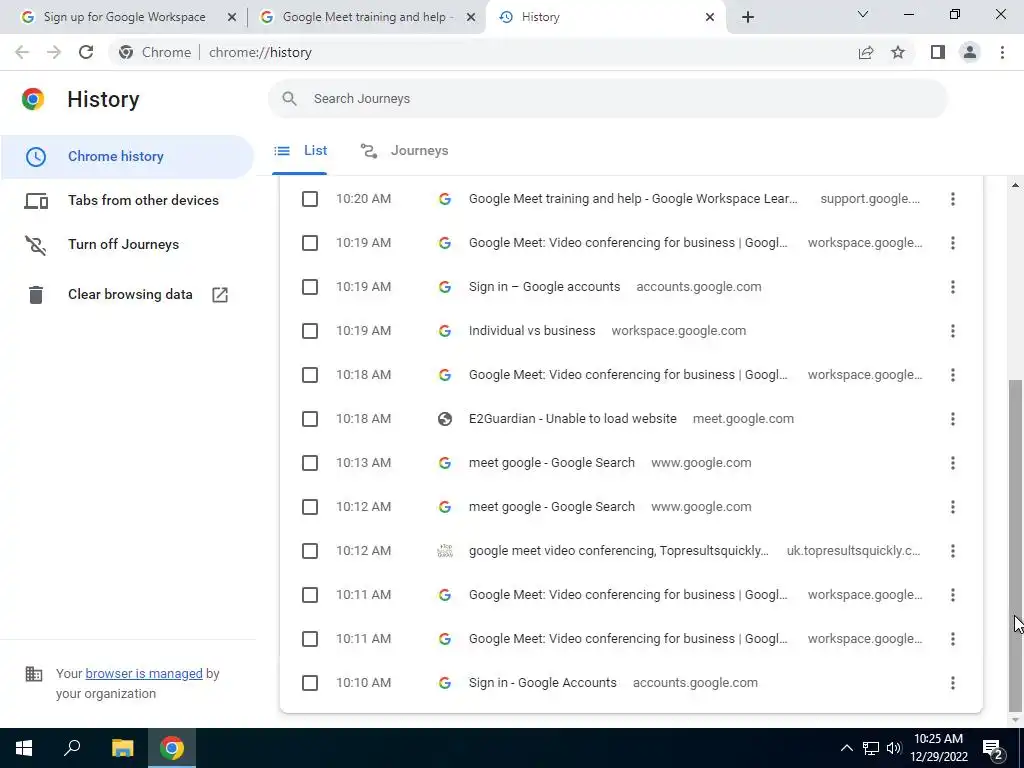This screenshot has height=768, width=1024.
Task: Open the 'browser is managed' link
Action: 144,673
